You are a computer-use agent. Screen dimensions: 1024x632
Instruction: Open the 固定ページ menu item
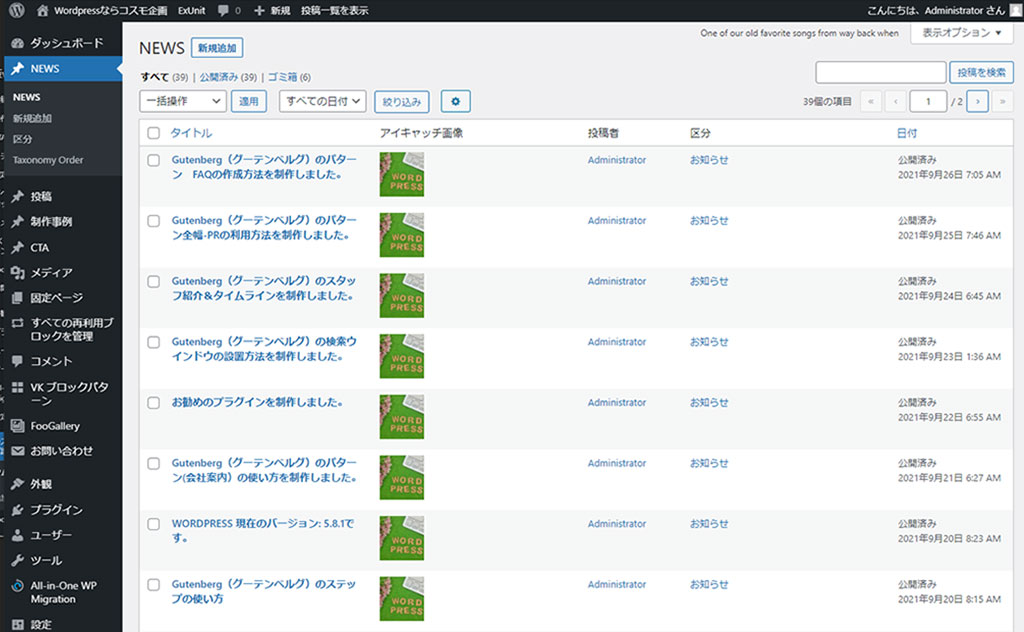pos(56,297)
